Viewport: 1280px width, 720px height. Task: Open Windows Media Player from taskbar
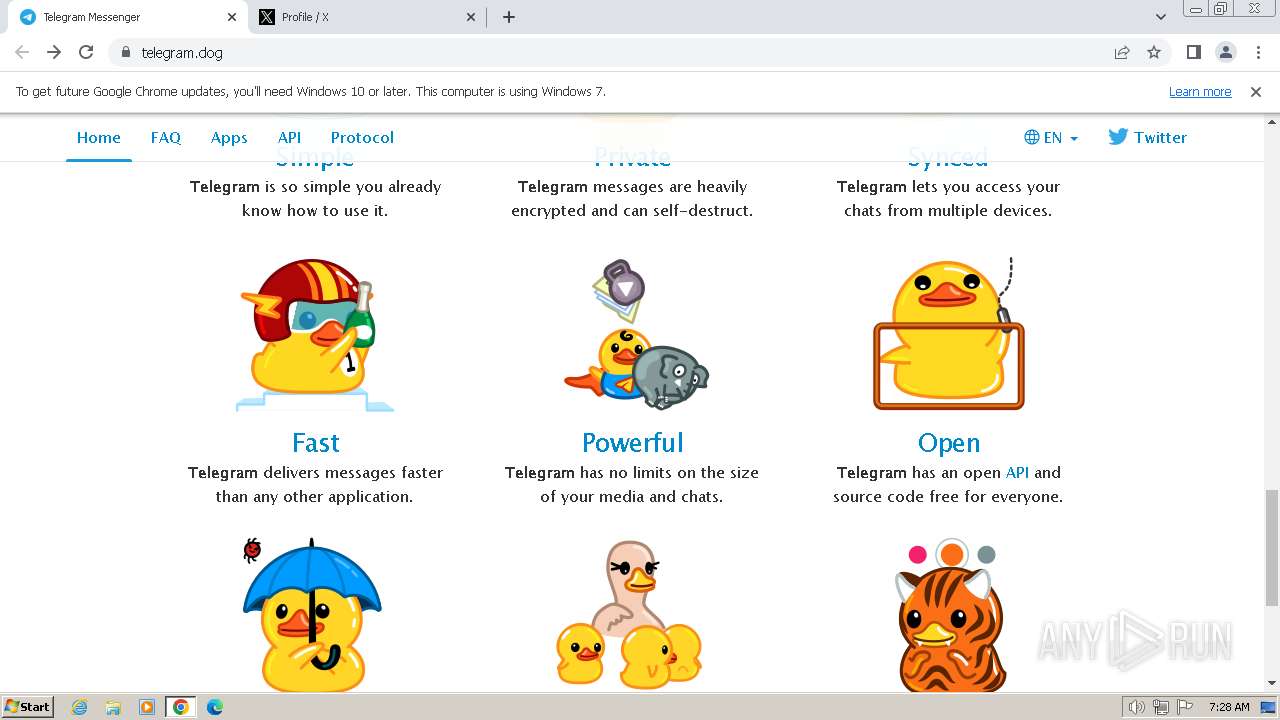(147, 707)
